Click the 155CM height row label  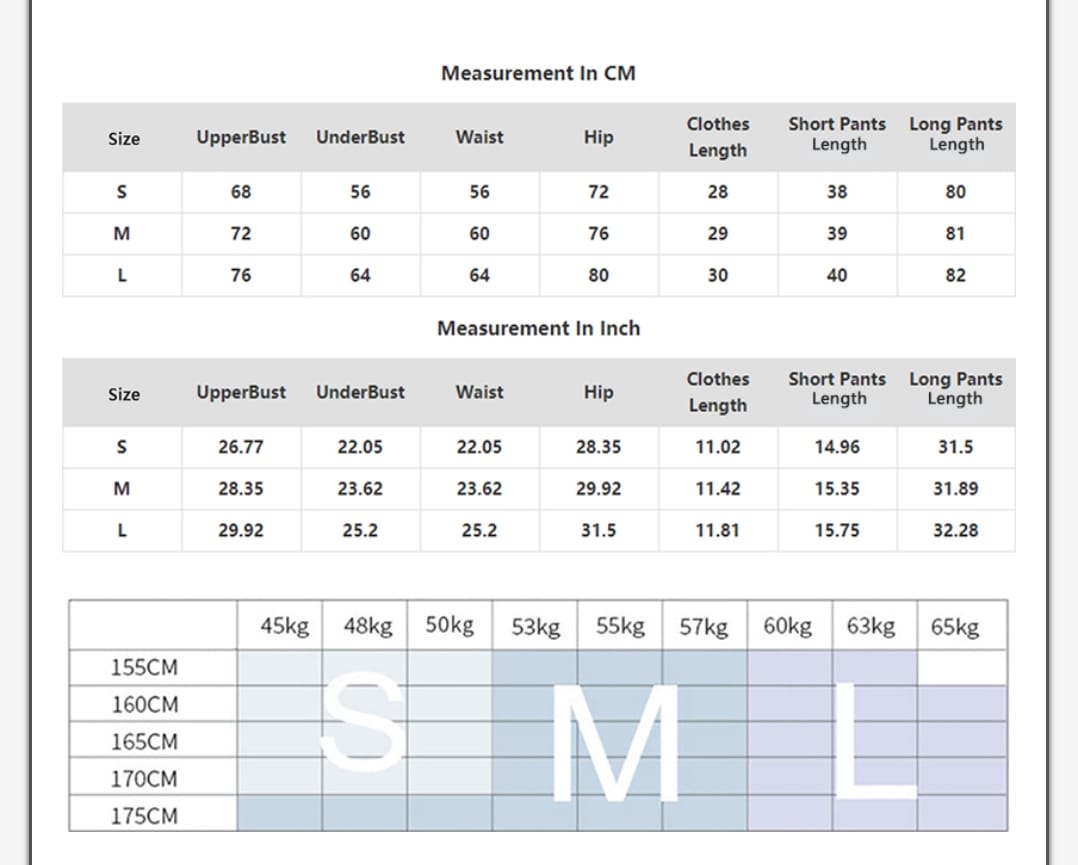(145, 667)
